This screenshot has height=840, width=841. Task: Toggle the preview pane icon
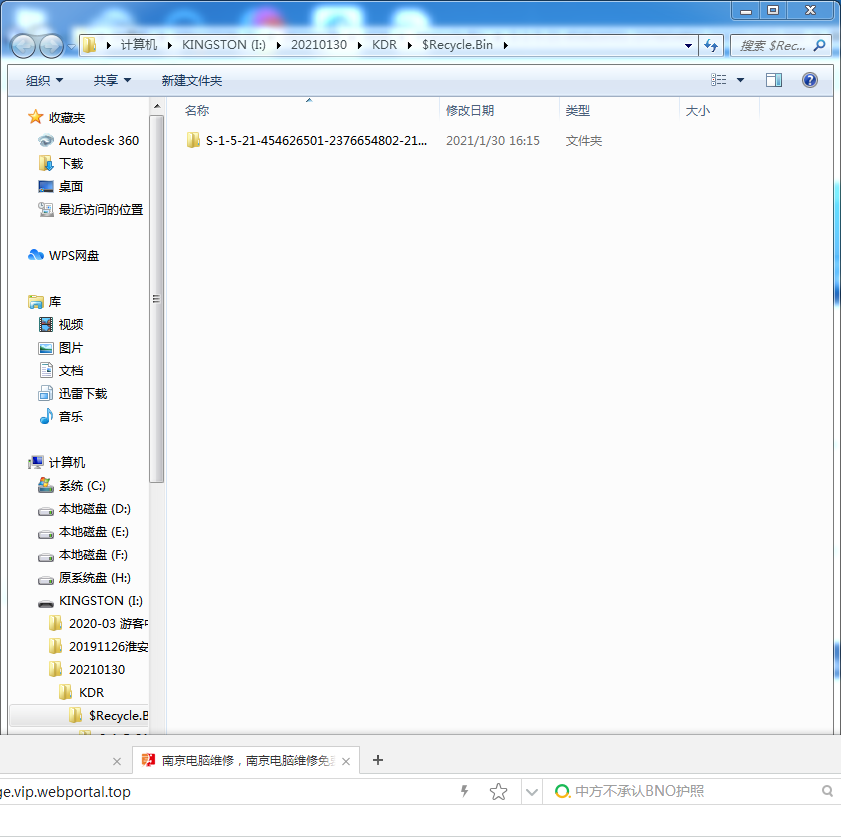[x=774, y=80]
